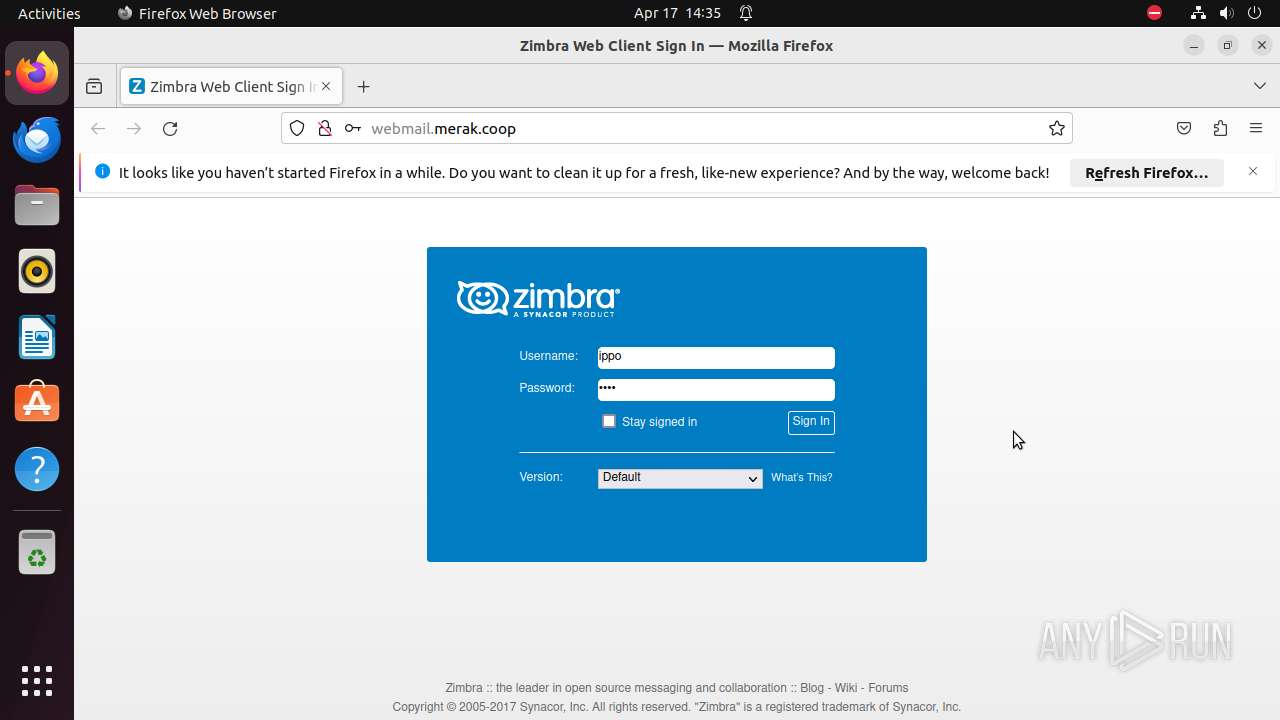Open the Help icon in dock
Screen dimensions: 1280x720
[x=37, y=469]
